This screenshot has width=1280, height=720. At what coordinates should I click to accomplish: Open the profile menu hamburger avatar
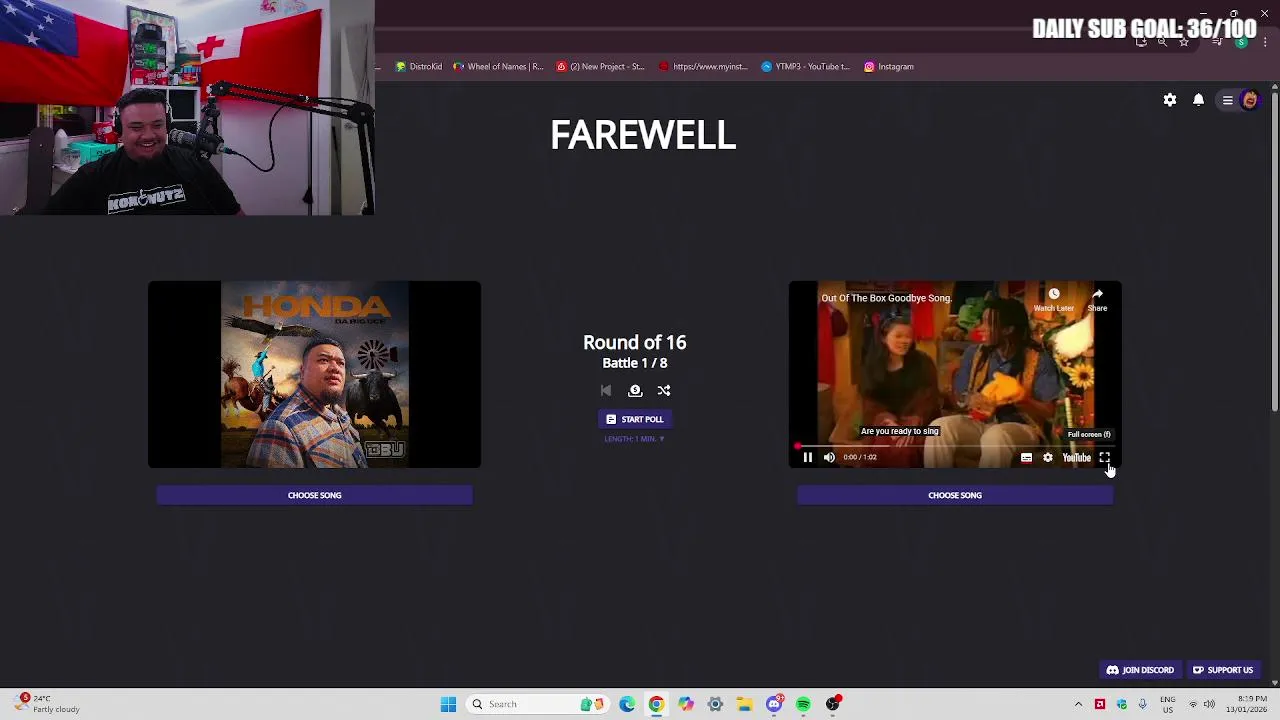[x=1239, y=100]
